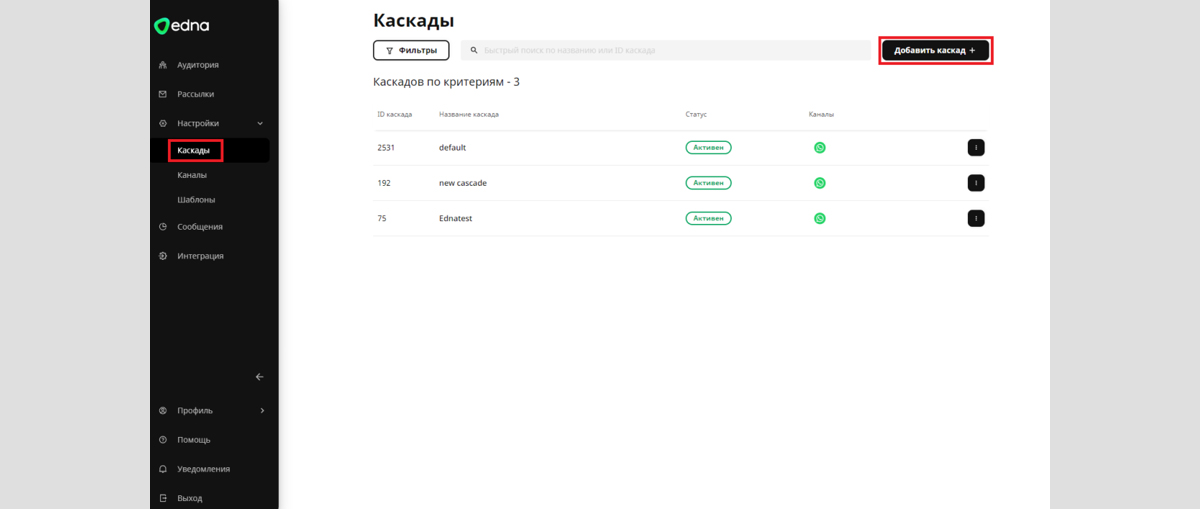Go to Аудитория in the sidebar

[x=197, y=65]
